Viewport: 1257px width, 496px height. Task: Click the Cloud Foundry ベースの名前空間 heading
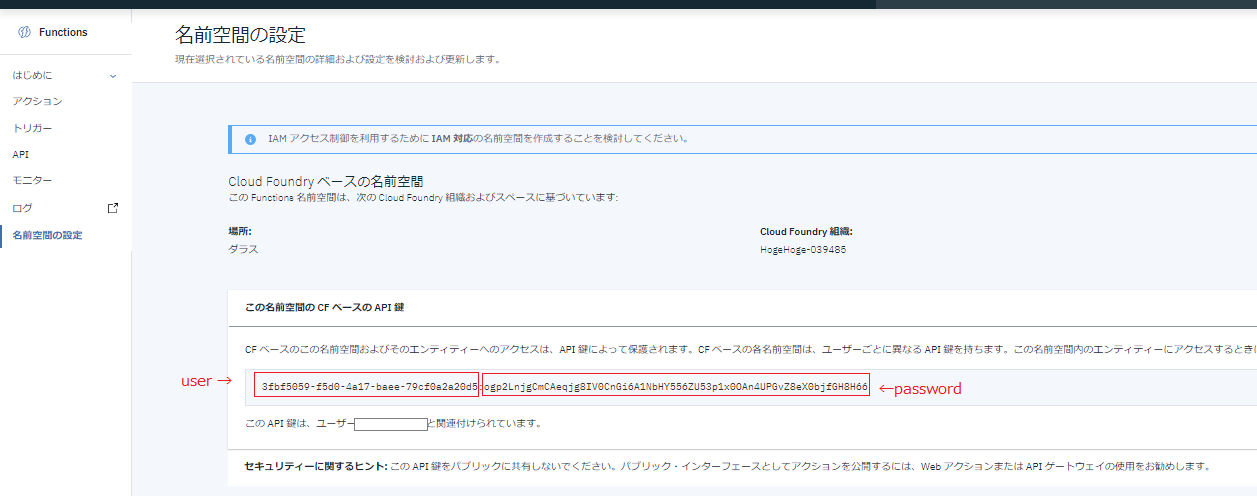click(326, 182)
